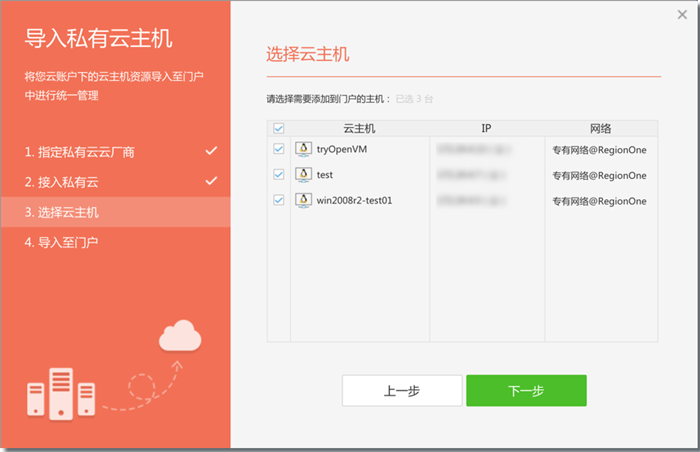Open step 4 导入至门户
This screenshot has width=700, height=452.
pyautogui.click(x=62, y=242)
